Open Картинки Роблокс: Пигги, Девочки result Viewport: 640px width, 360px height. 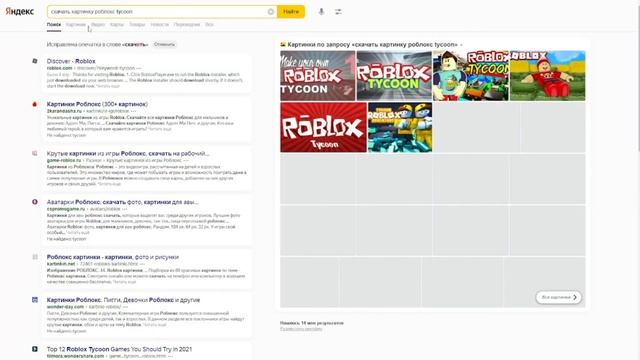(123, 300)
